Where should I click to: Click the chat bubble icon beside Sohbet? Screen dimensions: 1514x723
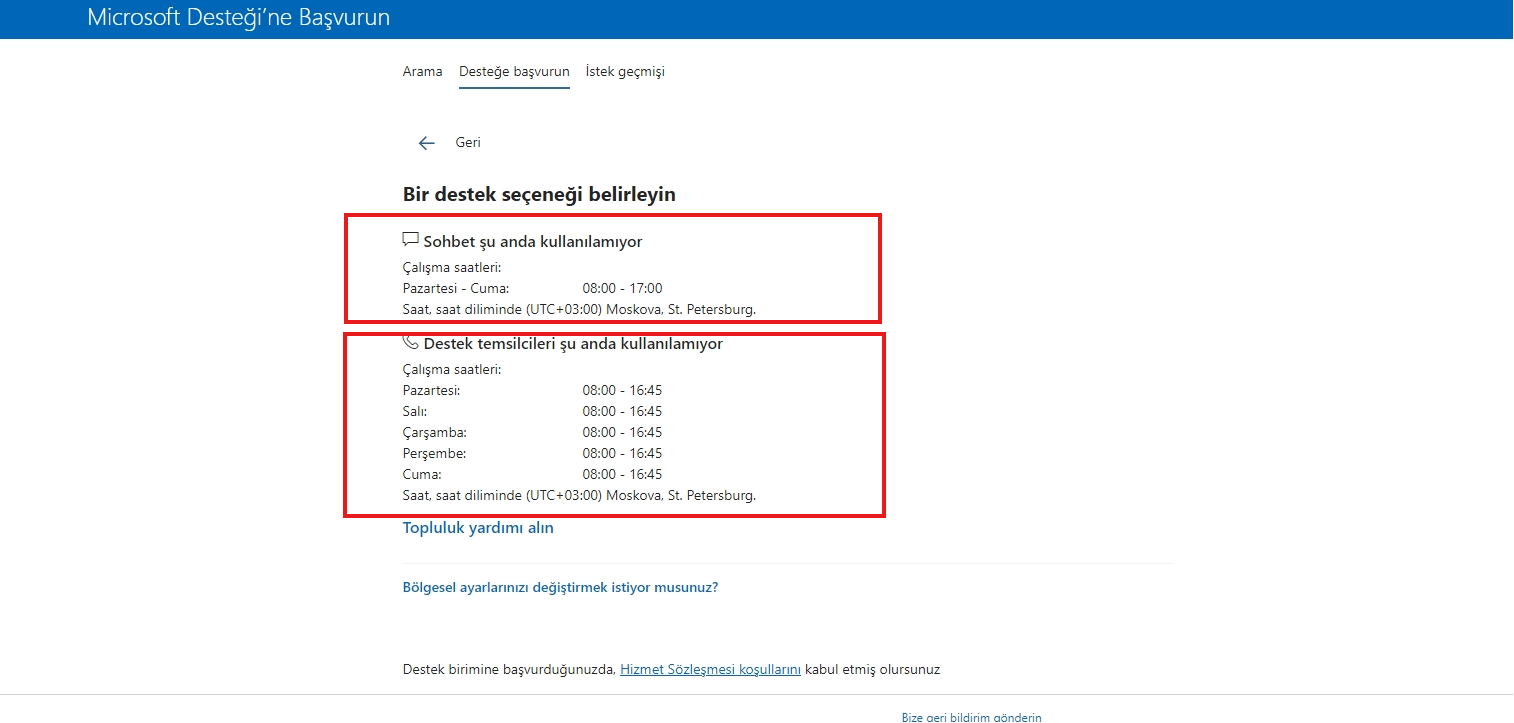pyautogui.click(x=410, y=240)
